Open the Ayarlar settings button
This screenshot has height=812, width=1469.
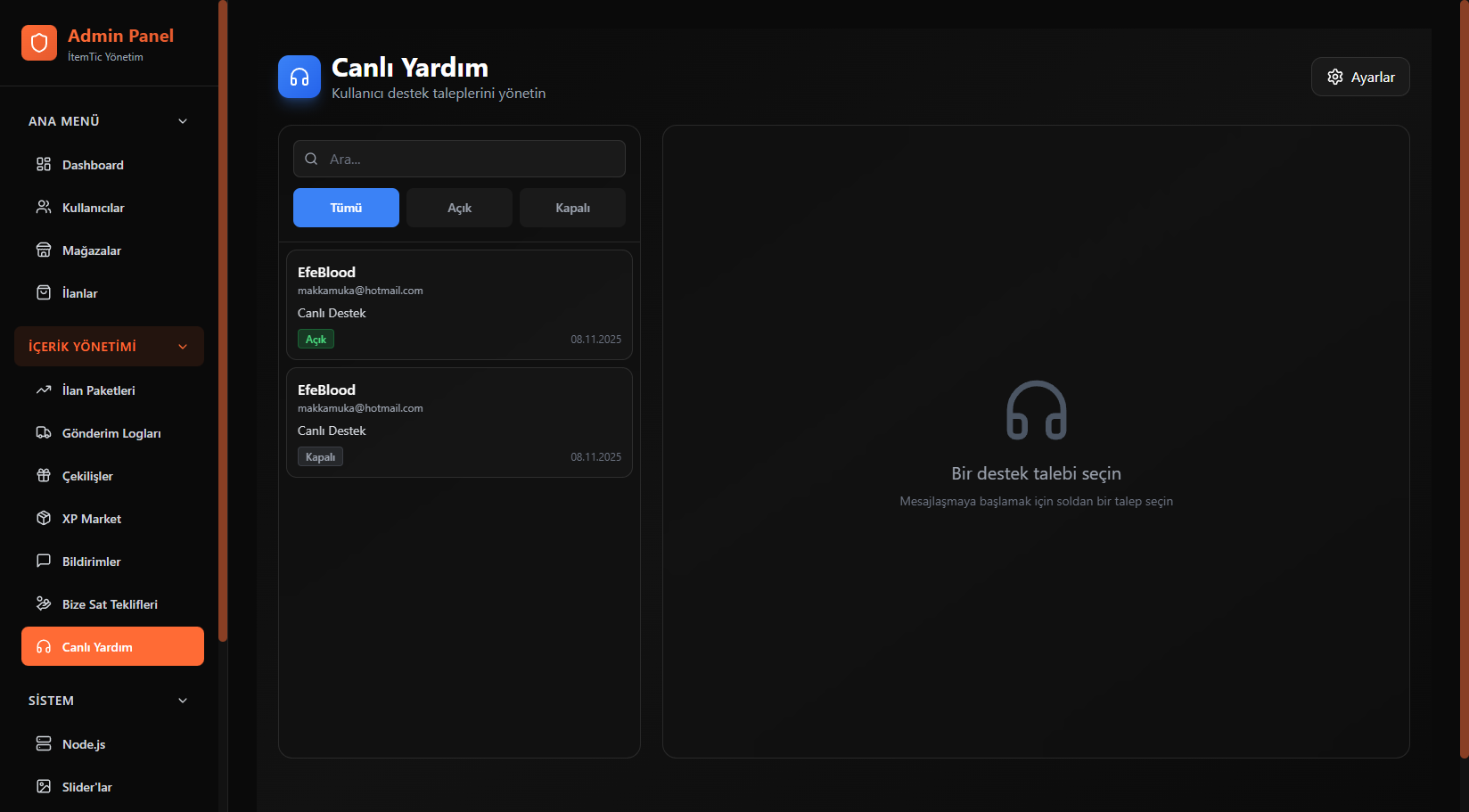point(1359,77)
